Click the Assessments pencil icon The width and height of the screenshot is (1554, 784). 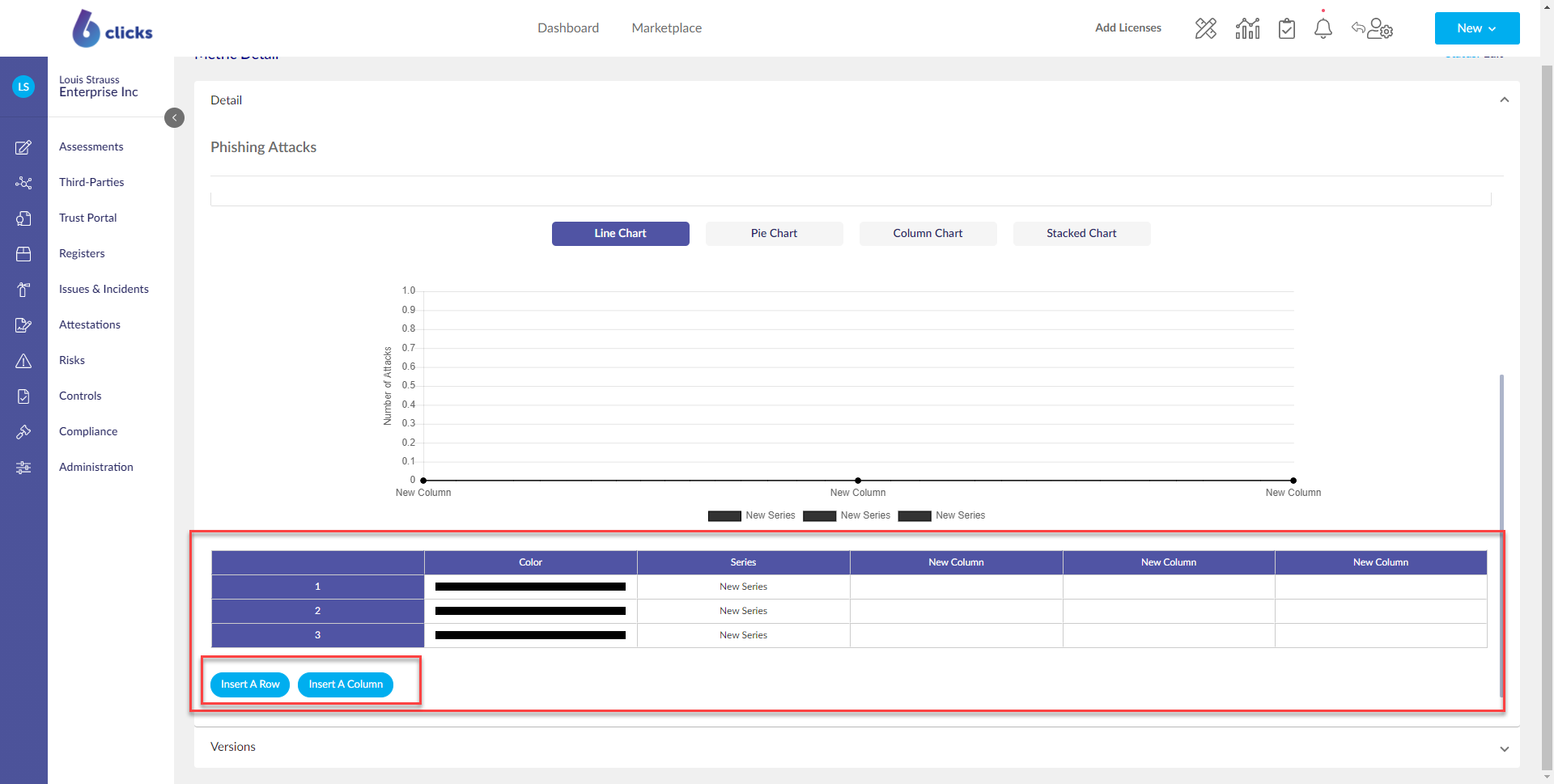tap(23, 147)
